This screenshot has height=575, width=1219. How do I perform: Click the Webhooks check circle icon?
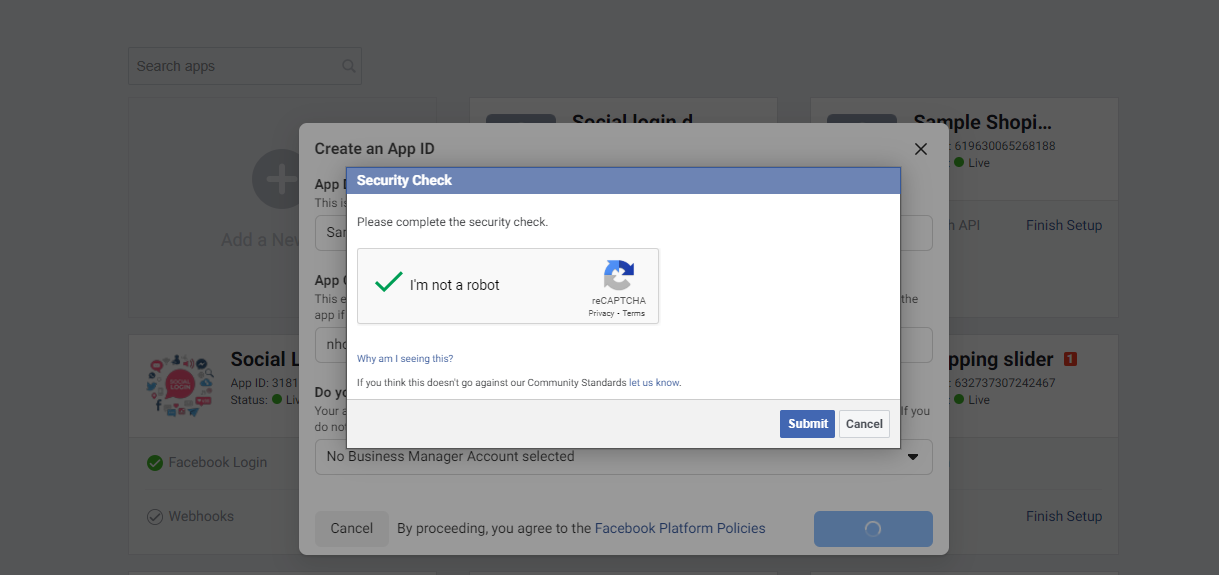(155, 517)
